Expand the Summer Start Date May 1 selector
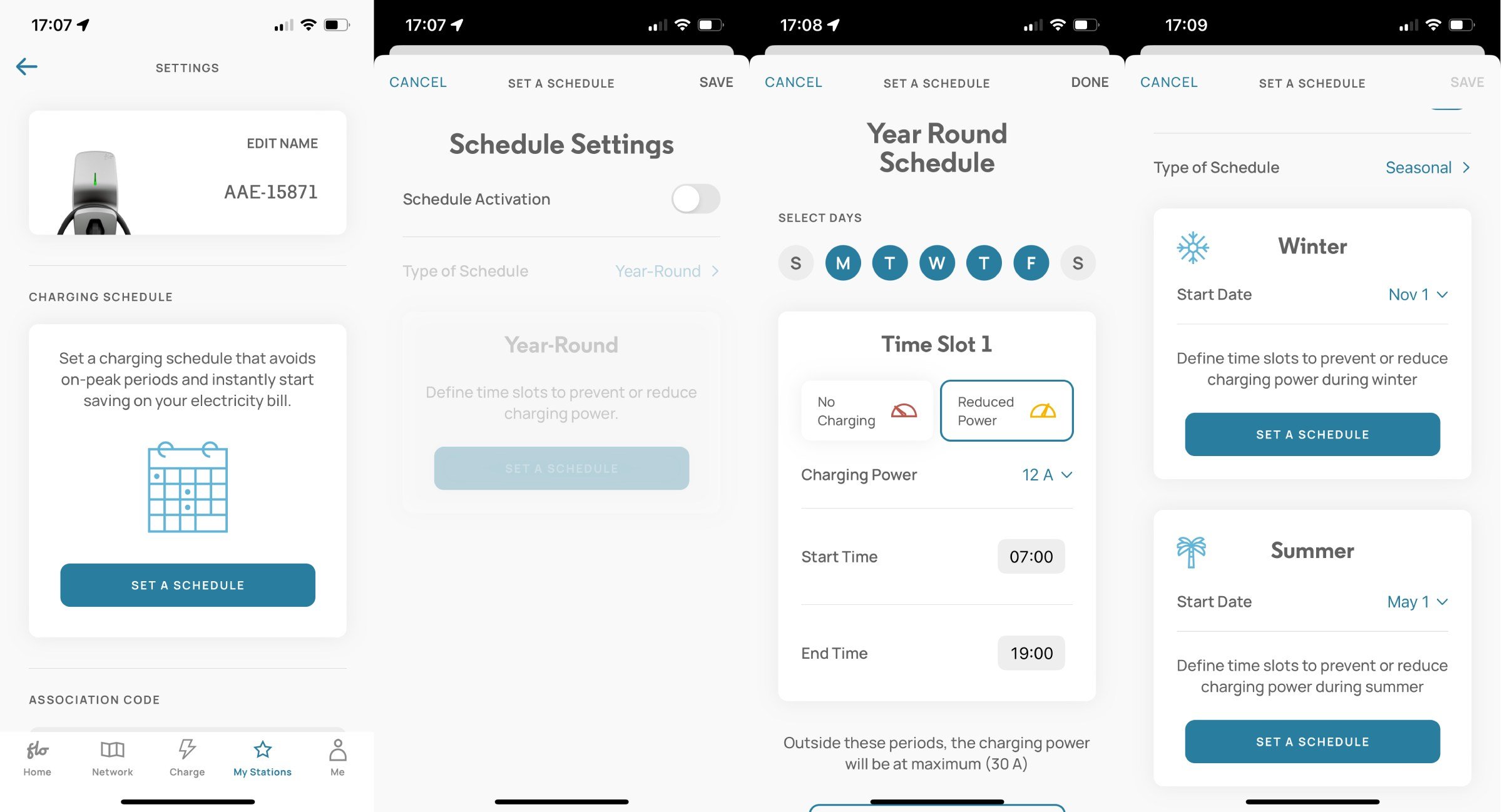 coord(1417,601)
